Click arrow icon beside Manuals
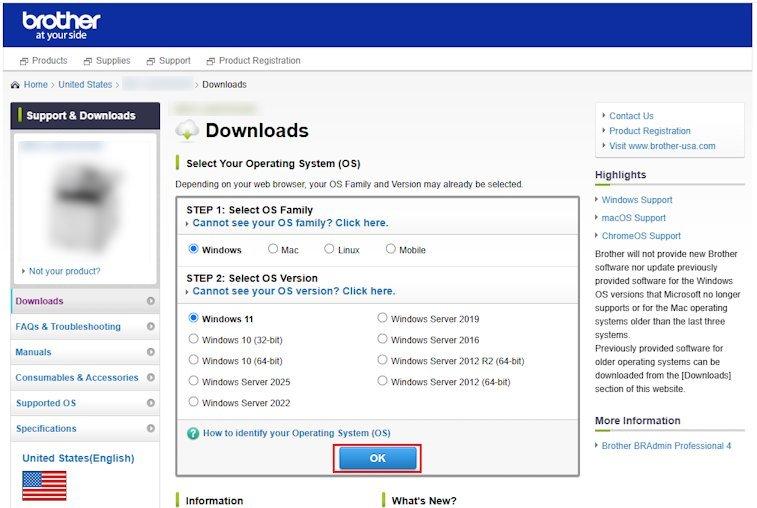The image size is (757, 508). click(x=151, y=352)
